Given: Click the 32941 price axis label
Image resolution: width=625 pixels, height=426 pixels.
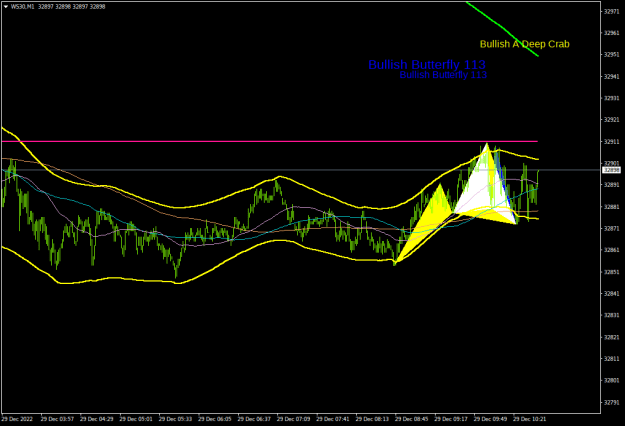Looking at the screenshot, I should 611,77.
